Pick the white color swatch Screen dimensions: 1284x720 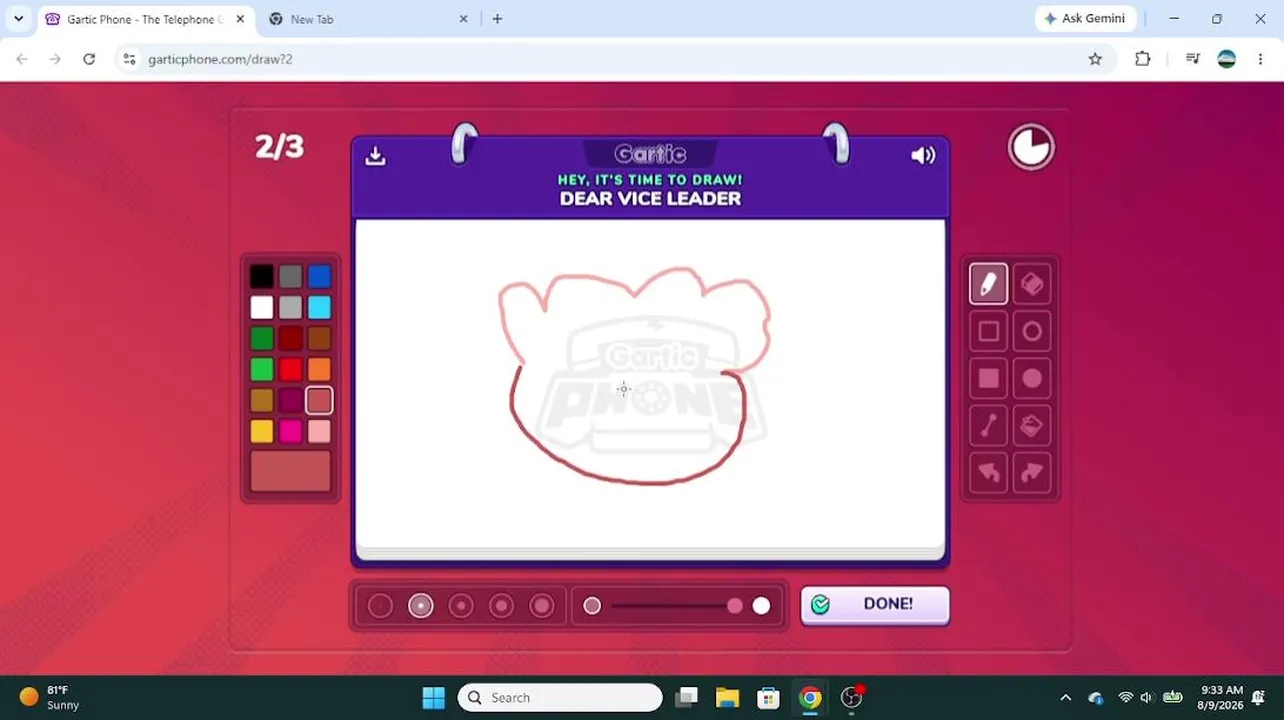coord(262,308)
